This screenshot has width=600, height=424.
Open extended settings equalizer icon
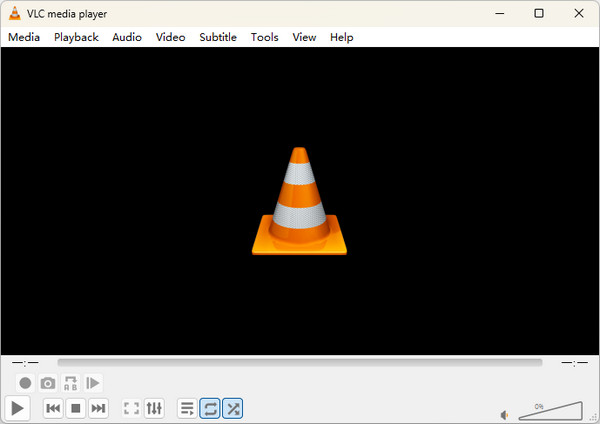click(x=154, y=408)
